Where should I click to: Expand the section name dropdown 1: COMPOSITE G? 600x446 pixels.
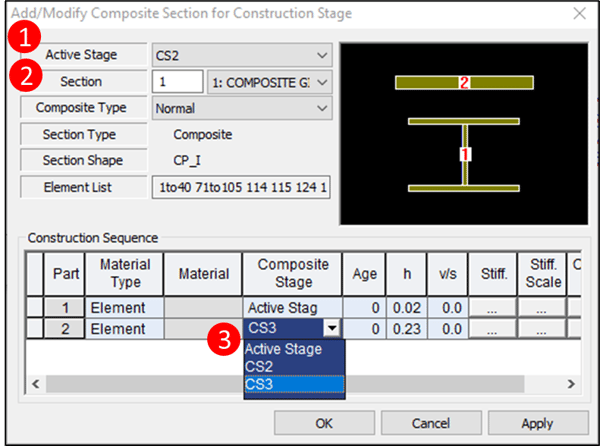click(x=269, y=82)
